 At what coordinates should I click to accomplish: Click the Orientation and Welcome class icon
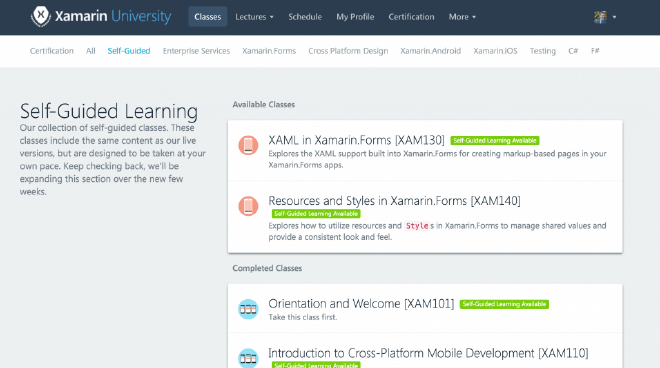tap(248, 309)
